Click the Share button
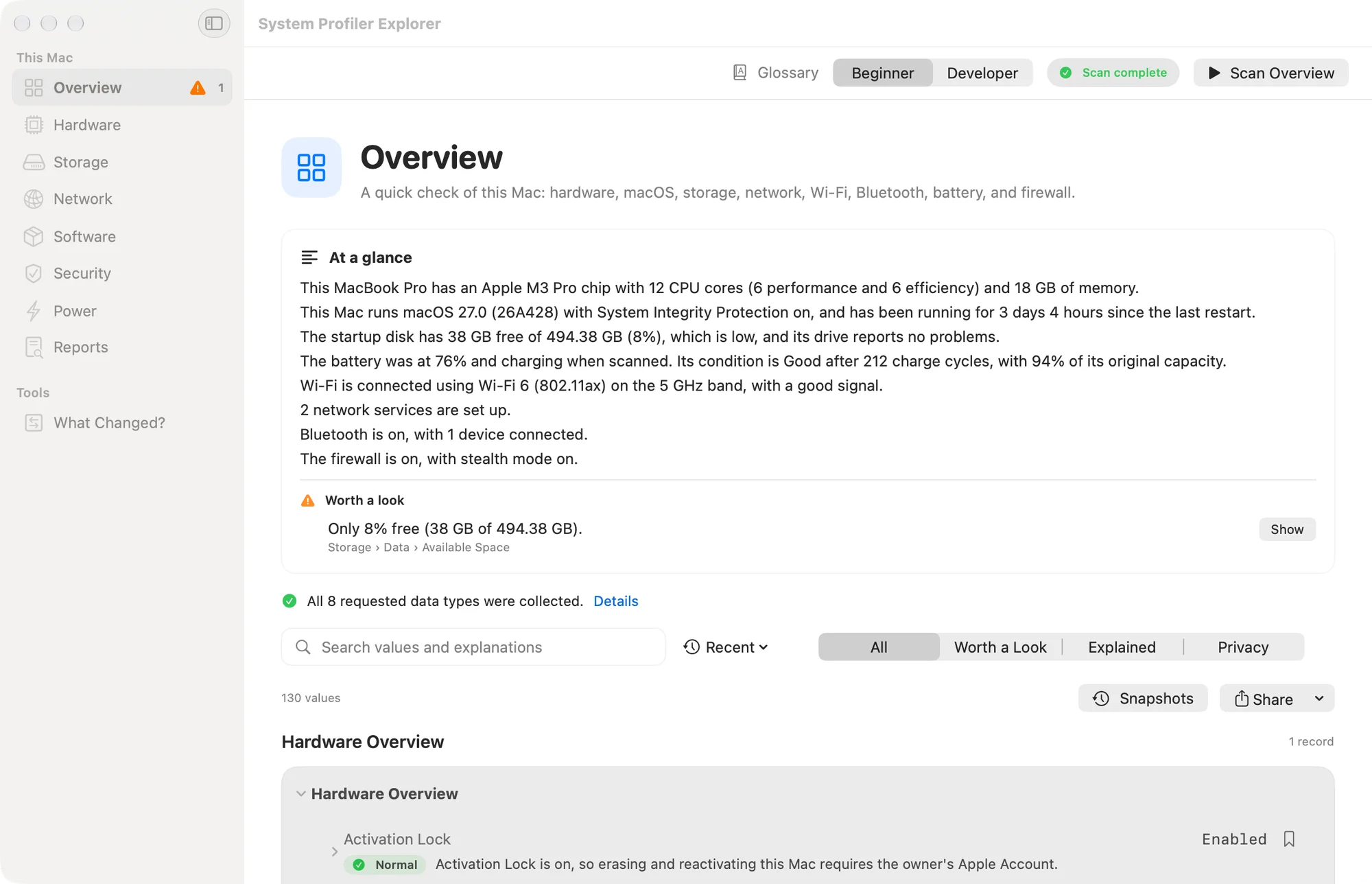The width and height of the screenshot is (1372, 884). click(x=1264, y=699)
